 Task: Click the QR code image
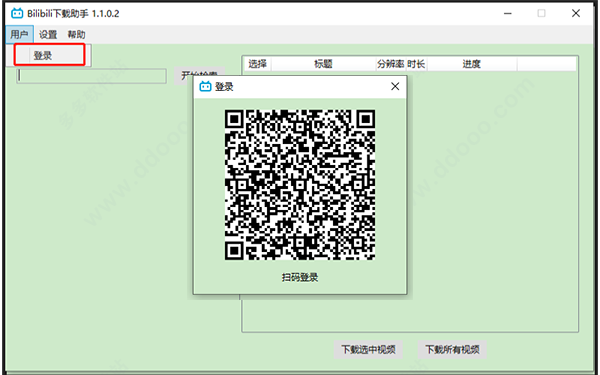click(300, 185)
